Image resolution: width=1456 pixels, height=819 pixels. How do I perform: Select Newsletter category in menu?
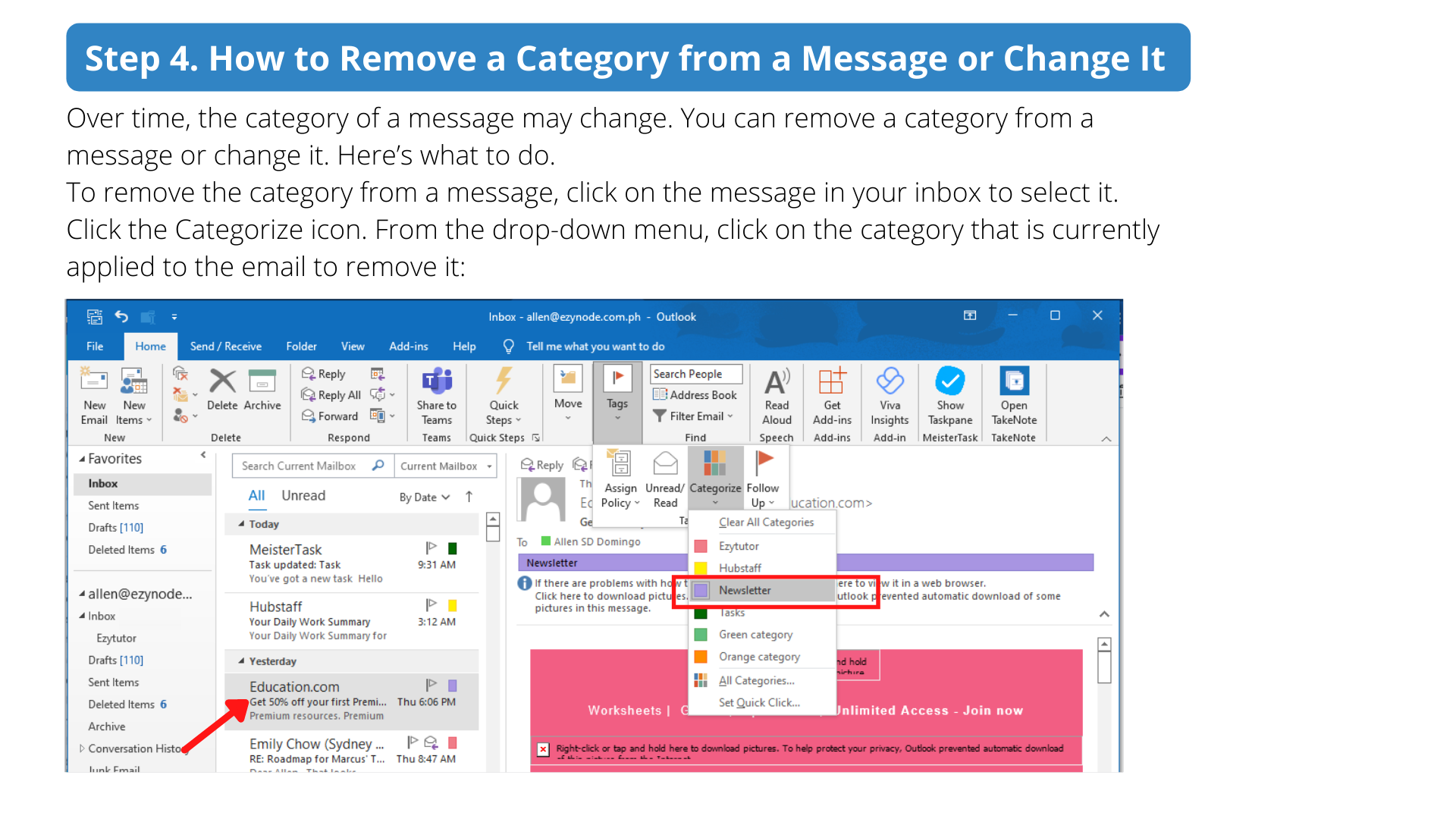click(745, 590)
